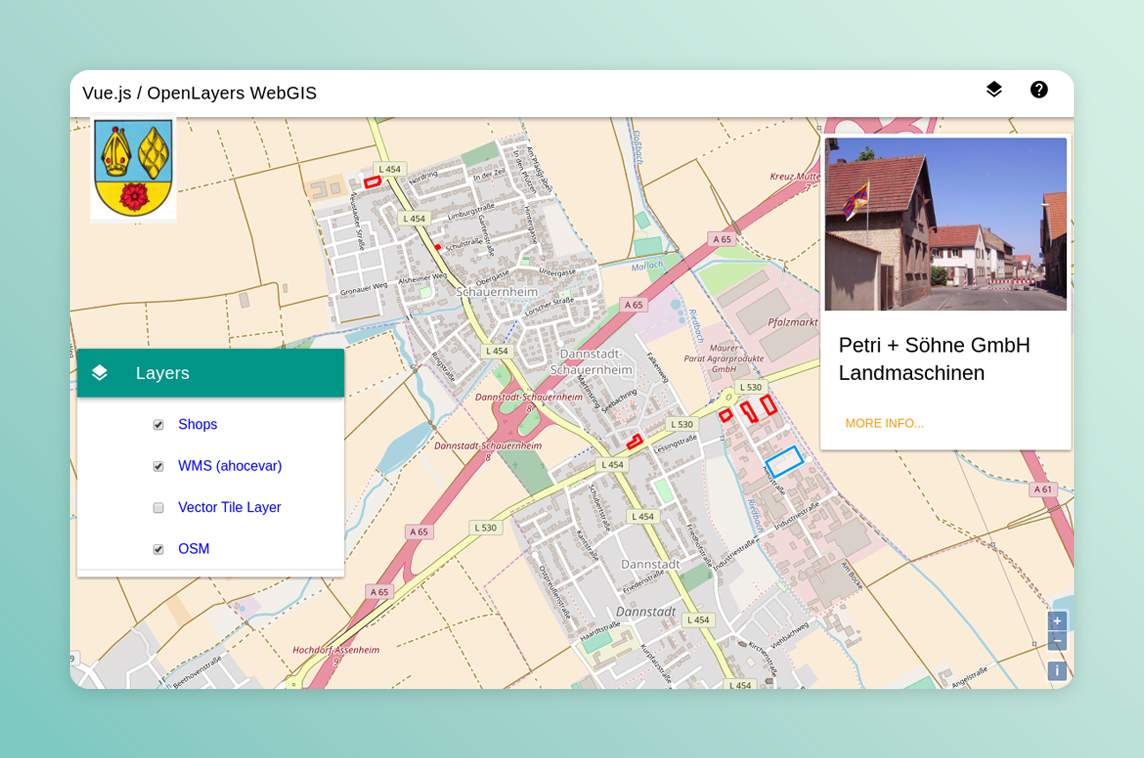Click the stack icon in Layers panel header
Image resolution: width=1144 pixels, height=758 pixels.
click(100, 373)
